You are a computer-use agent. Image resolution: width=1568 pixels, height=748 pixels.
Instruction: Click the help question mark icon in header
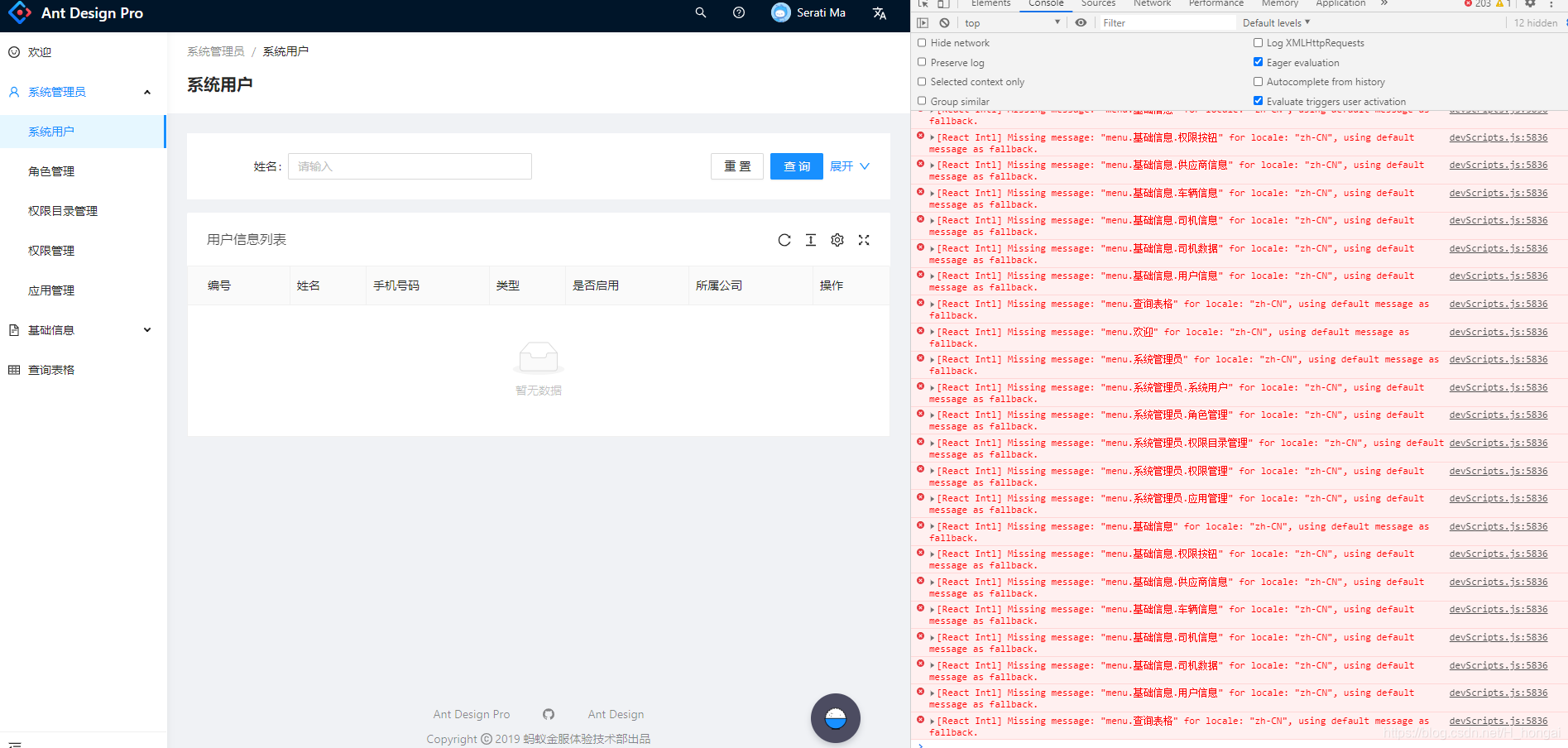click(x=738, y=12)
